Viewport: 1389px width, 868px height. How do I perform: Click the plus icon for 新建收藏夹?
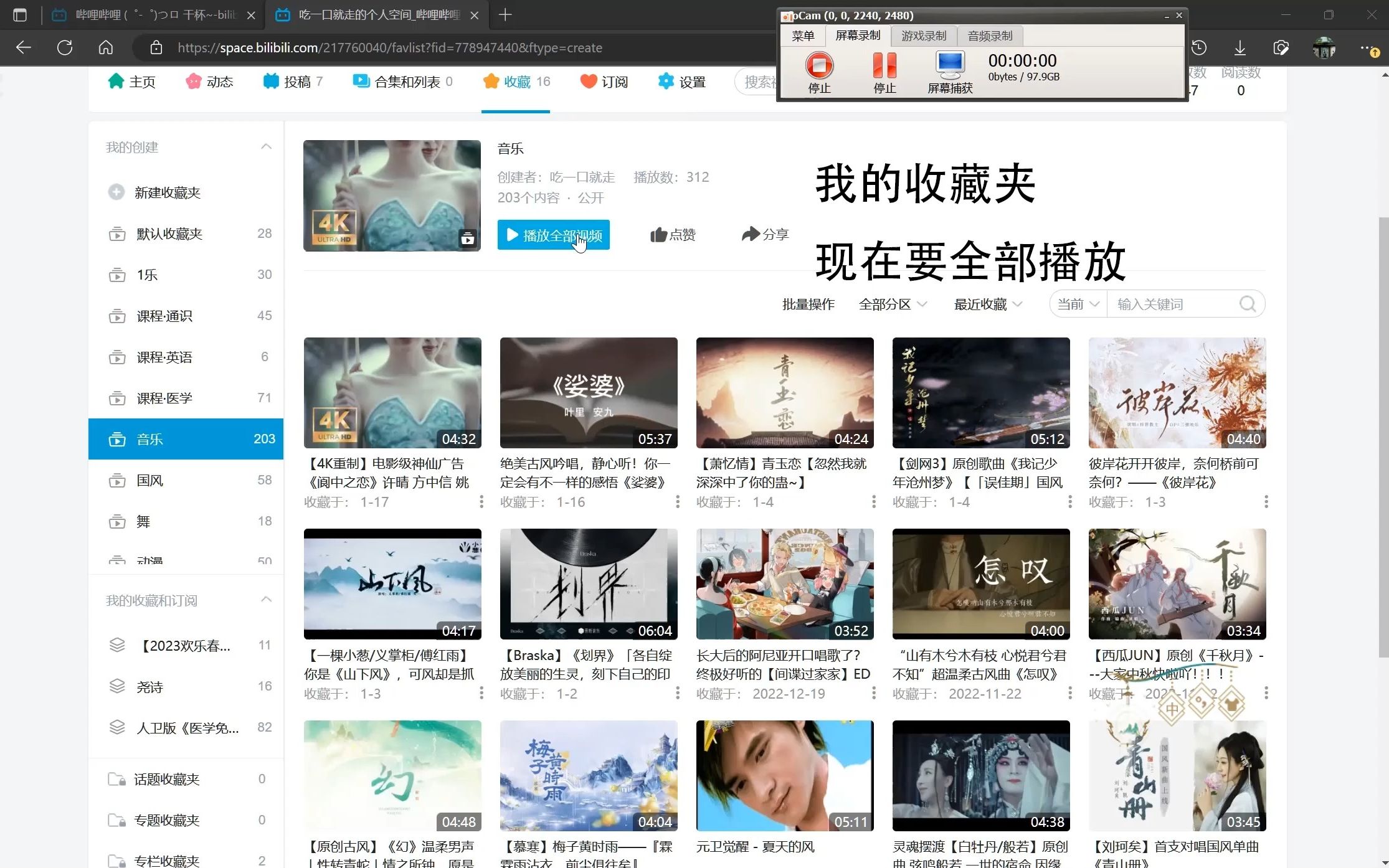coord(116,192)
